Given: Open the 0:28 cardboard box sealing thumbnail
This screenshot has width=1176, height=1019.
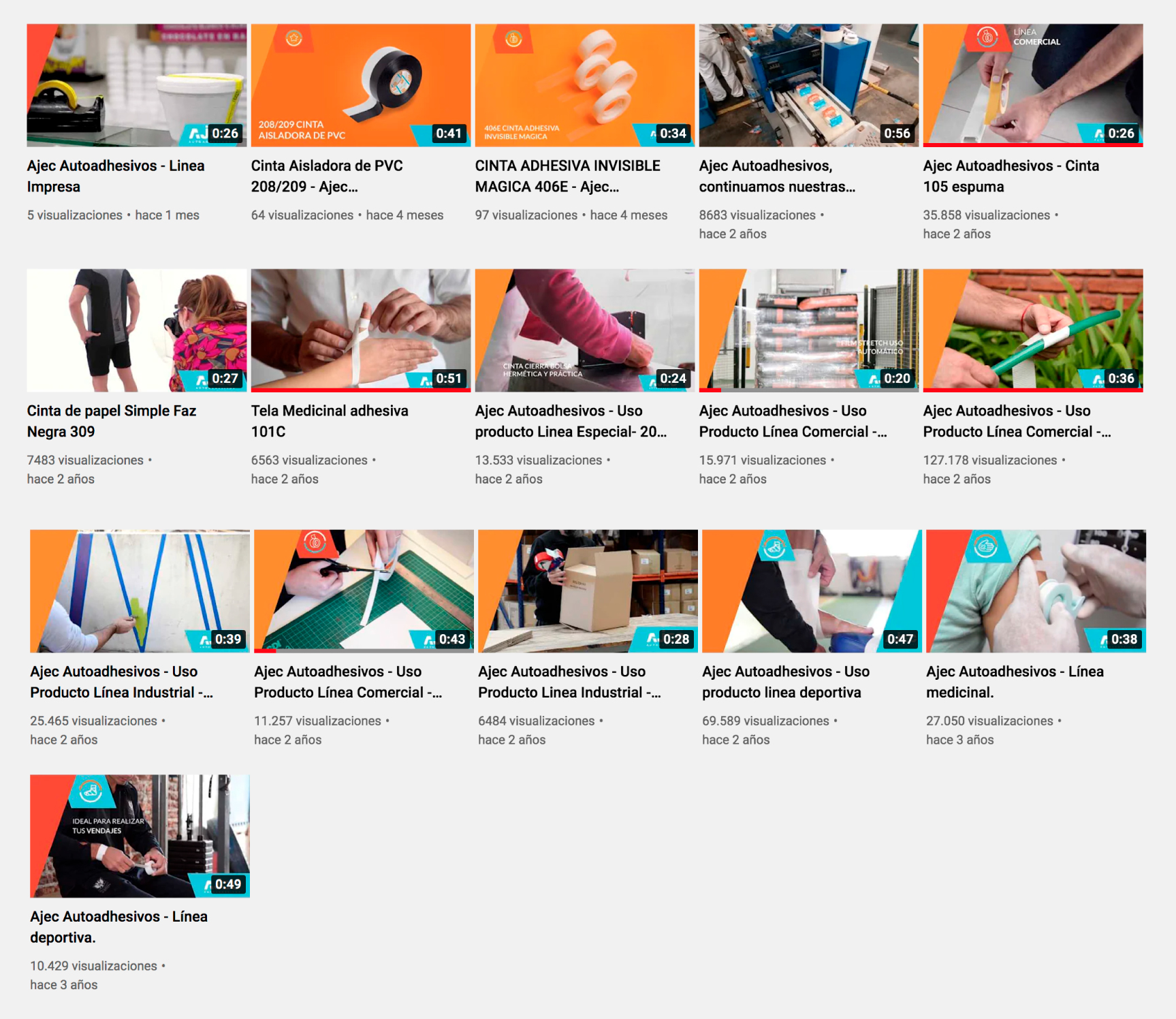Looking at the screenshot, I should [588, 591].
